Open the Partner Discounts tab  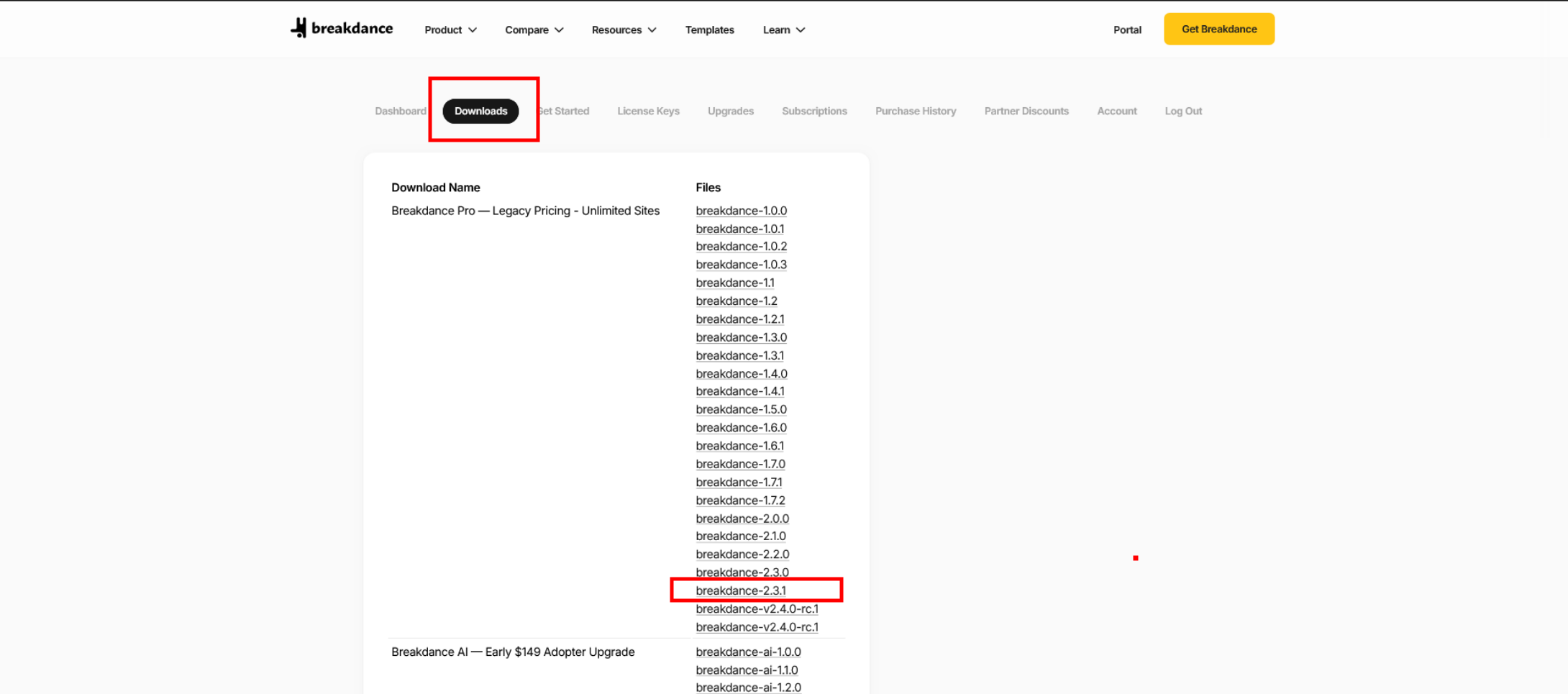coord(1026,111)
